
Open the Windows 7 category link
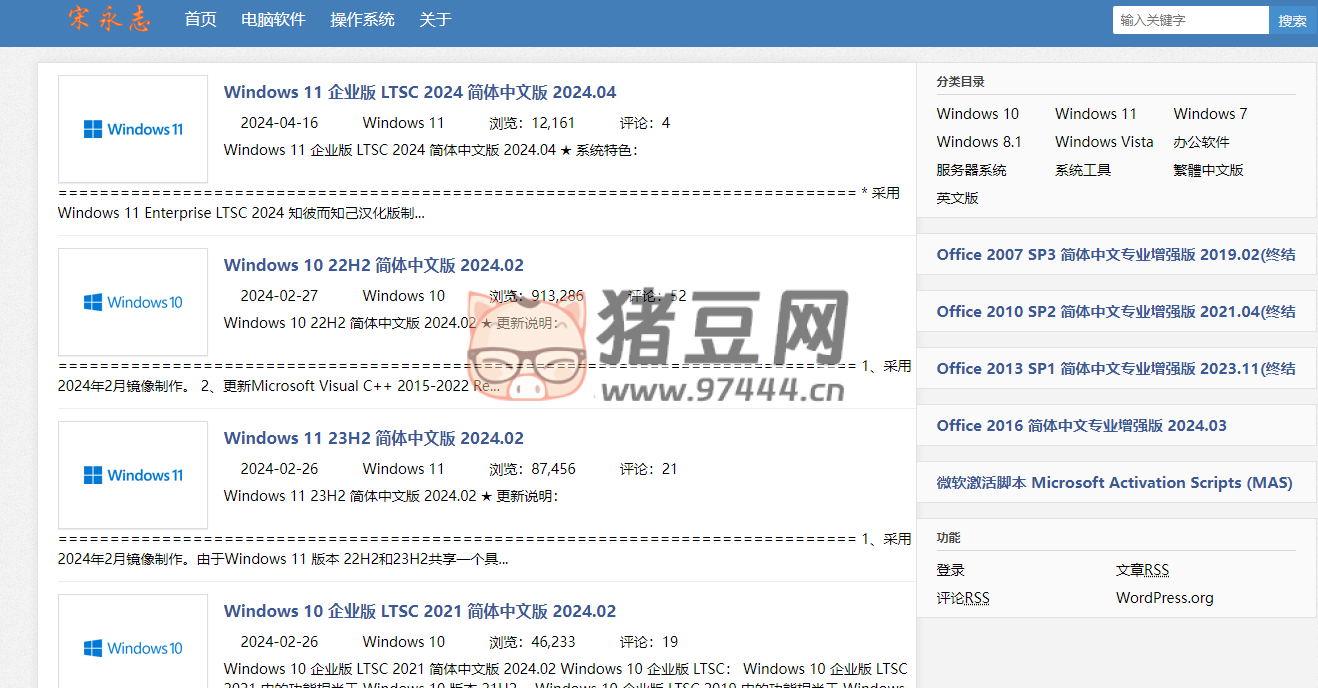pyautogui.click(x=1210, y=113)
